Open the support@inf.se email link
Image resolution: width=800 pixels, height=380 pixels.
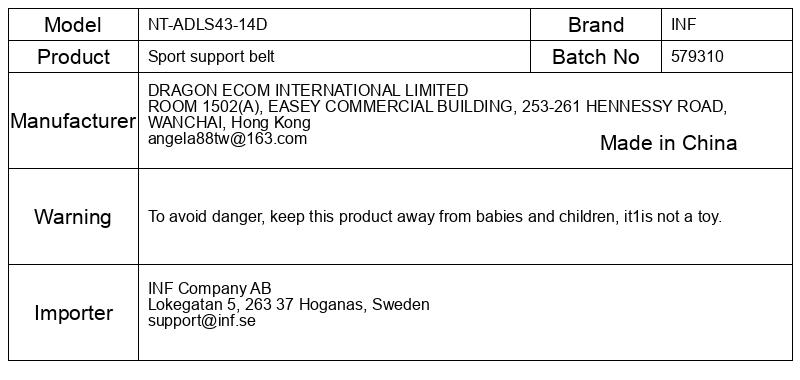pos(202,321)
